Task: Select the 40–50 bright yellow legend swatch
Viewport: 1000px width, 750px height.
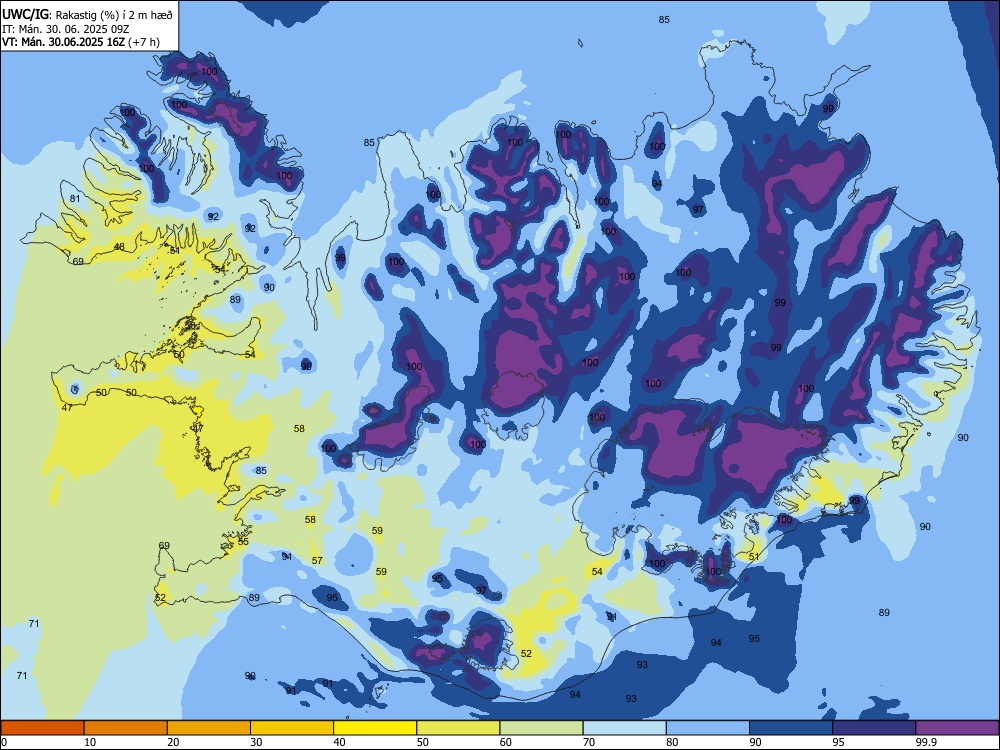Action: (x=375, y=728)
